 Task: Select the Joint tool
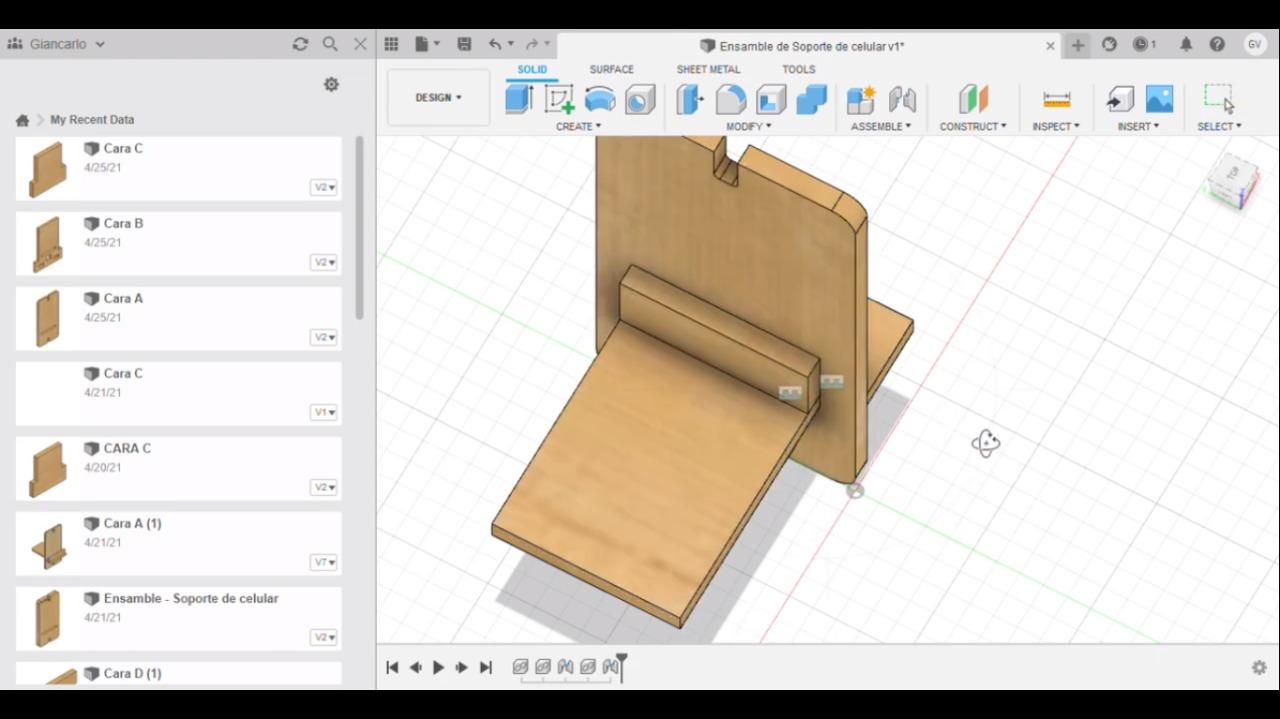pos(902,99)
